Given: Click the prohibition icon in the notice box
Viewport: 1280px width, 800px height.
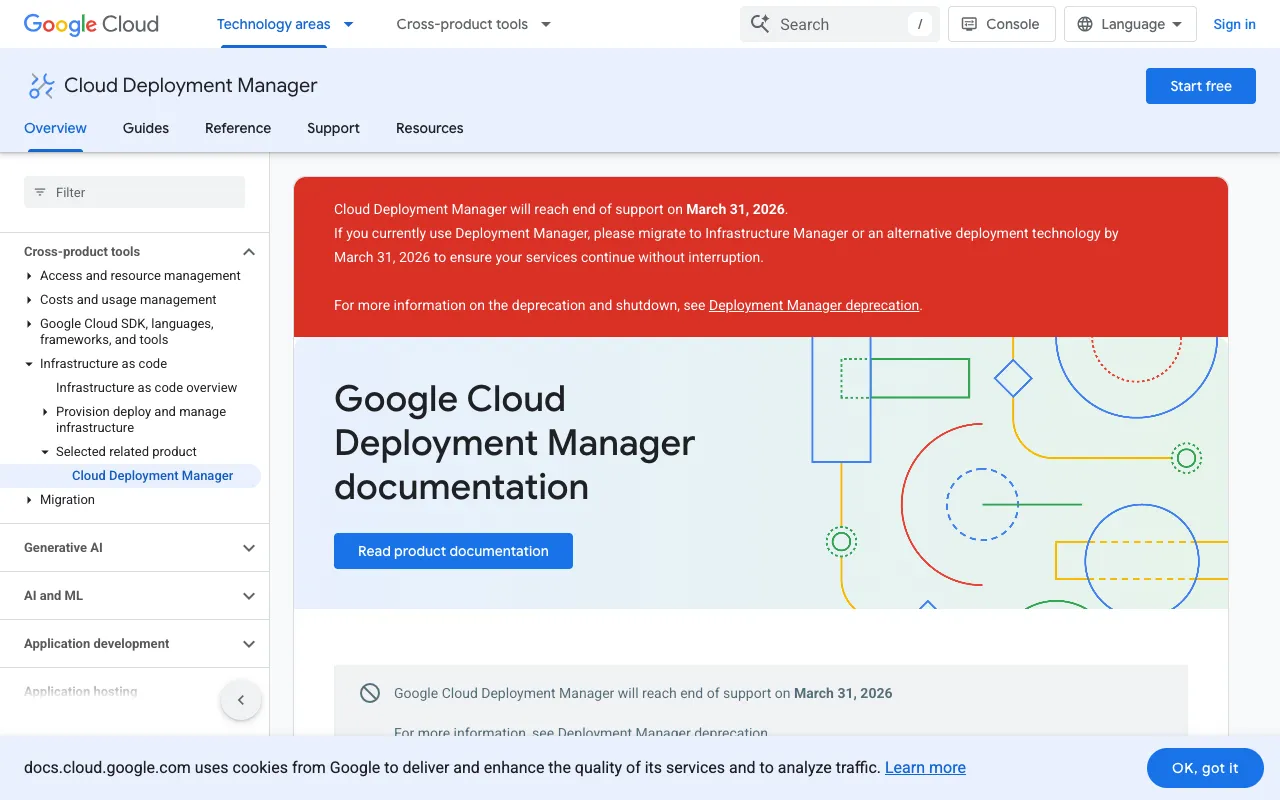Looking at the screenshot, I should point(370,692).
